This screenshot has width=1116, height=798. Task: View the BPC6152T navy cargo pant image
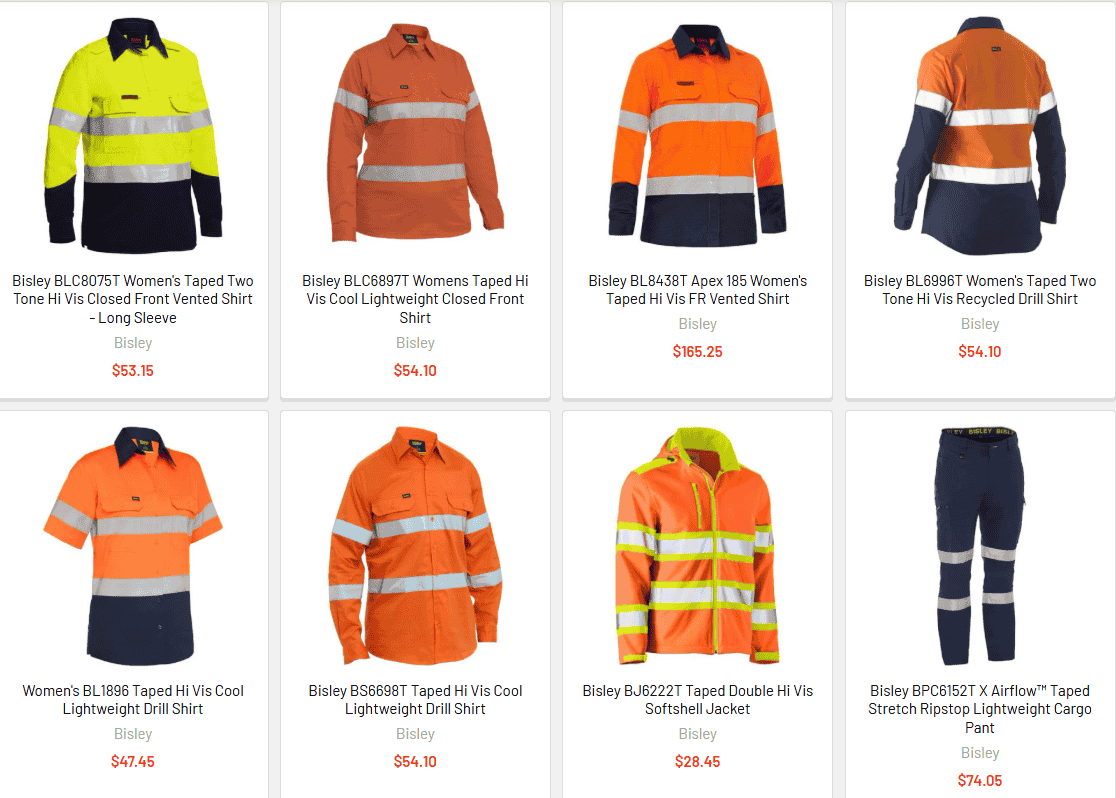click(x=979, y=545)
